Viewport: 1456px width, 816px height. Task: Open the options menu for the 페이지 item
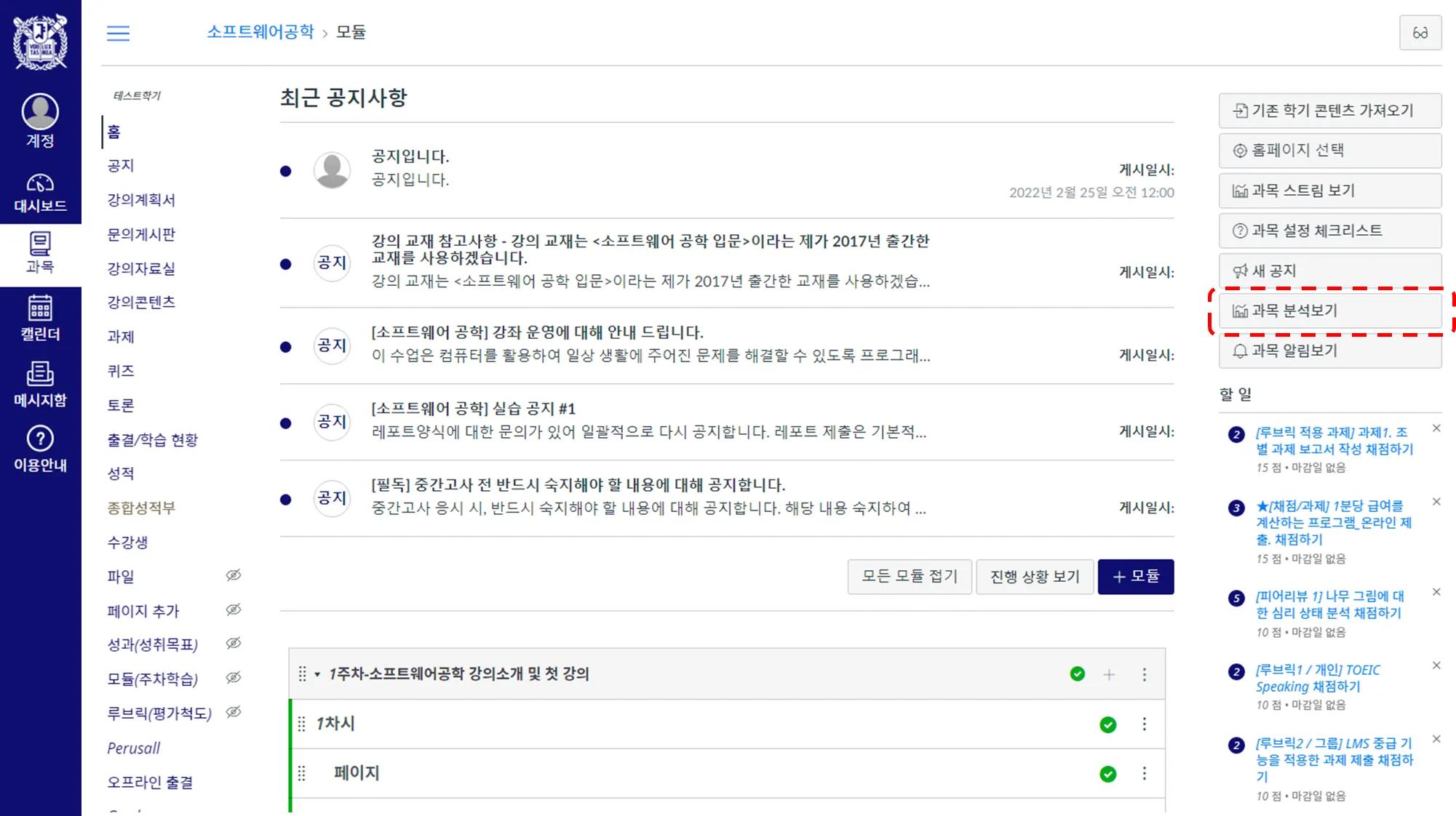tap(1144, 773)
